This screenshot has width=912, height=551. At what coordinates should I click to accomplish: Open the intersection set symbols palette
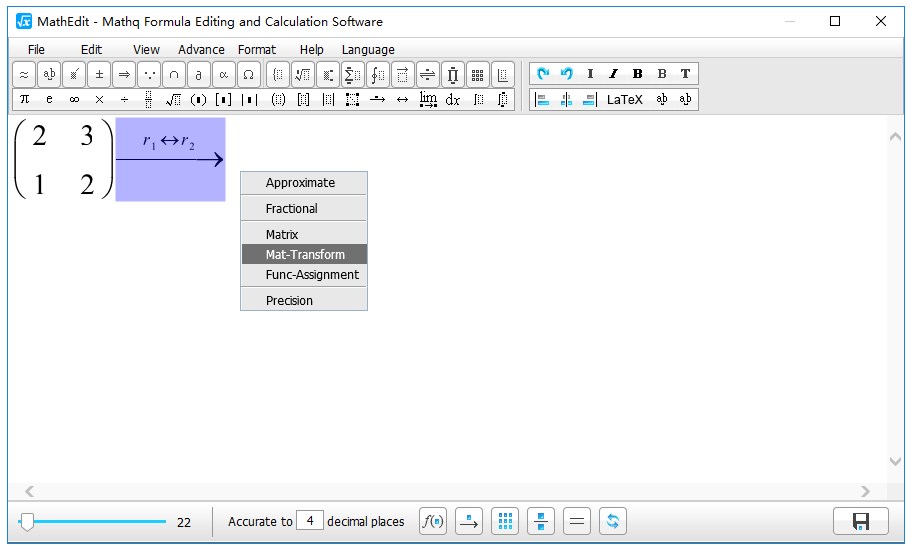pyautogui.click(x=174, y=74)
